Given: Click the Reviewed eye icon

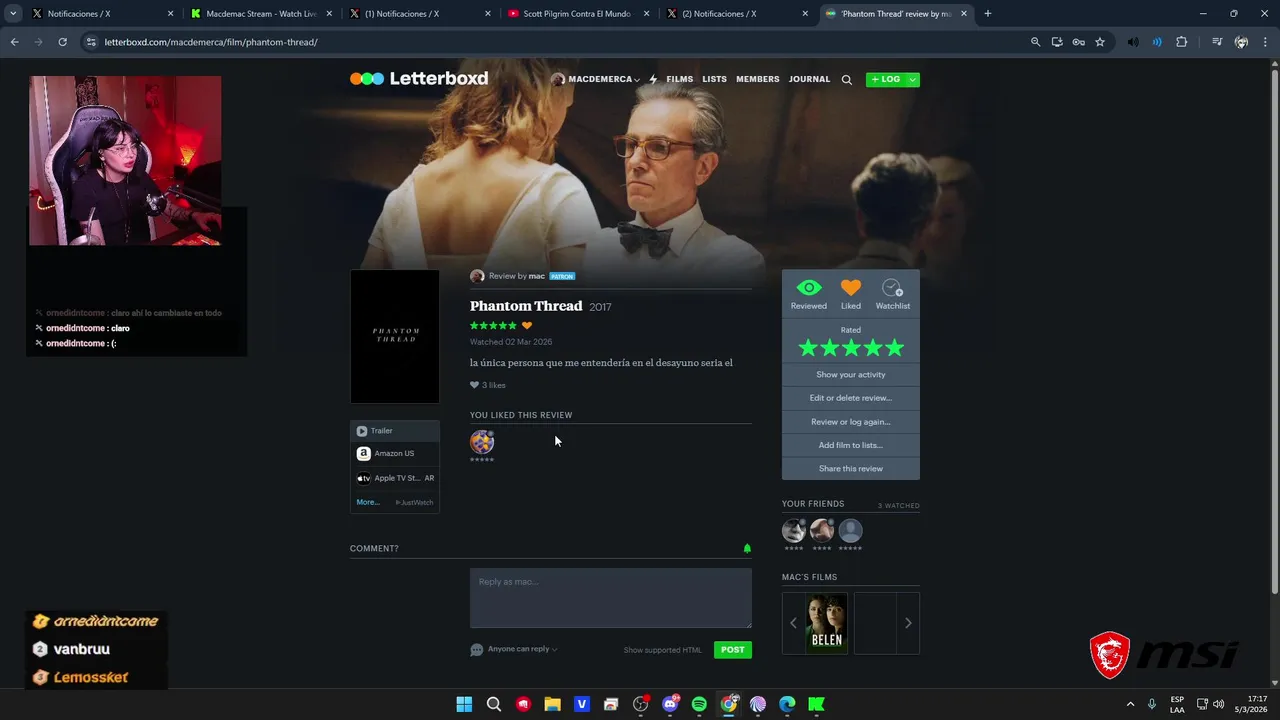Looking at the screenshot, I should coord(809,288).
